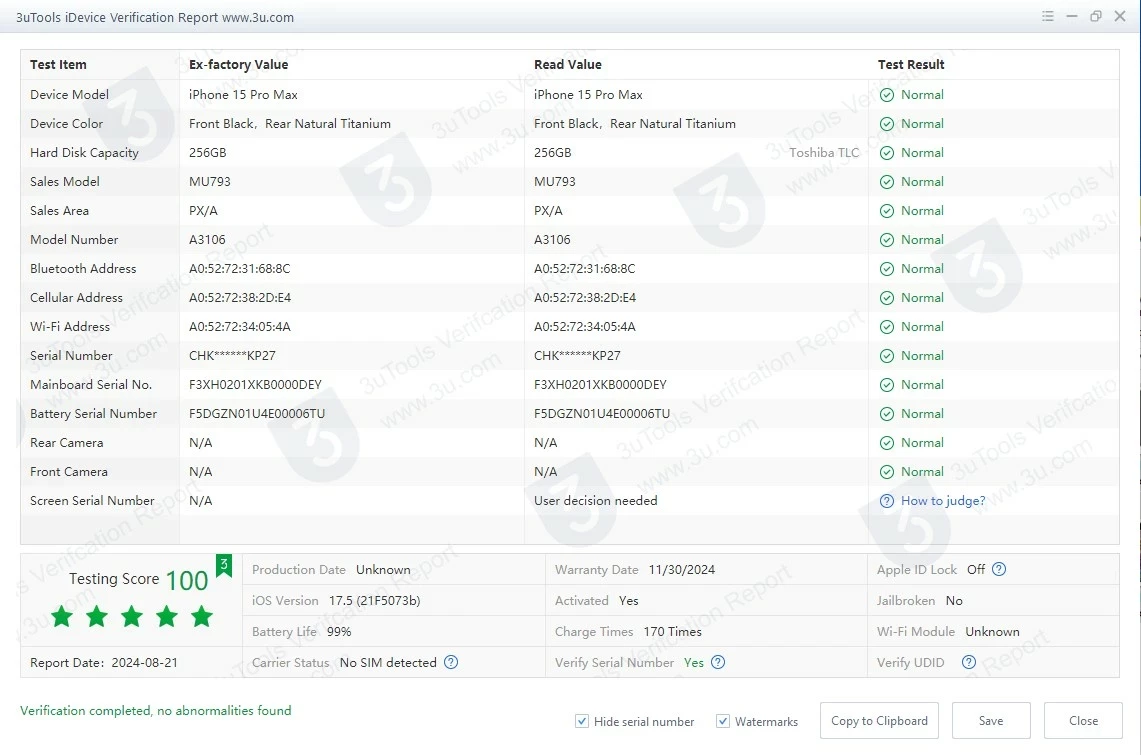1141x755 pixels.
Task: Click the Test Result column header
Action: pos(911,65)
